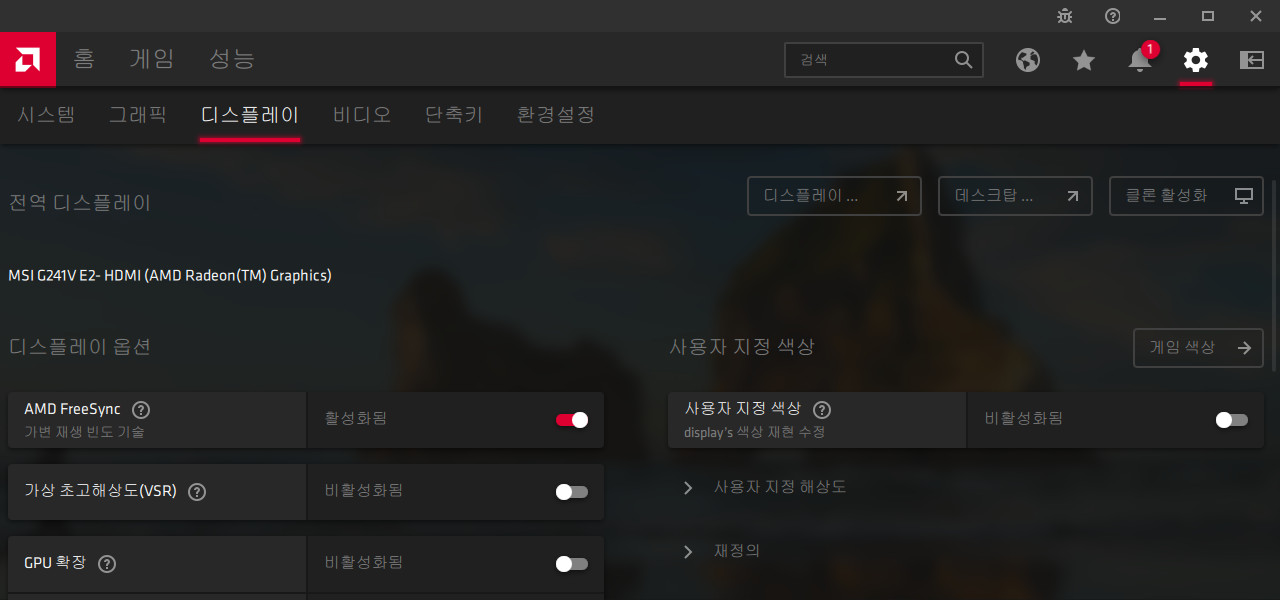1280x600 pixels.
Task: Switch to the 단축키 sub-tab
Action: pyautogui.click(x=454, y=114)
